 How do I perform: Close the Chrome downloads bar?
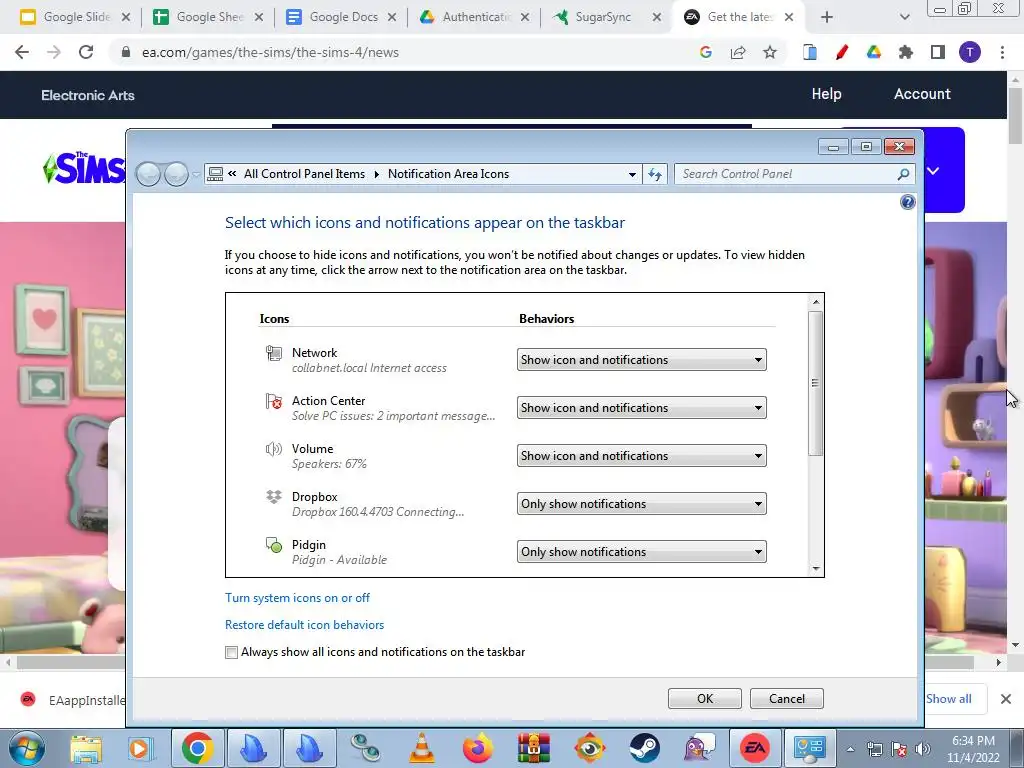pos(1006,699)
